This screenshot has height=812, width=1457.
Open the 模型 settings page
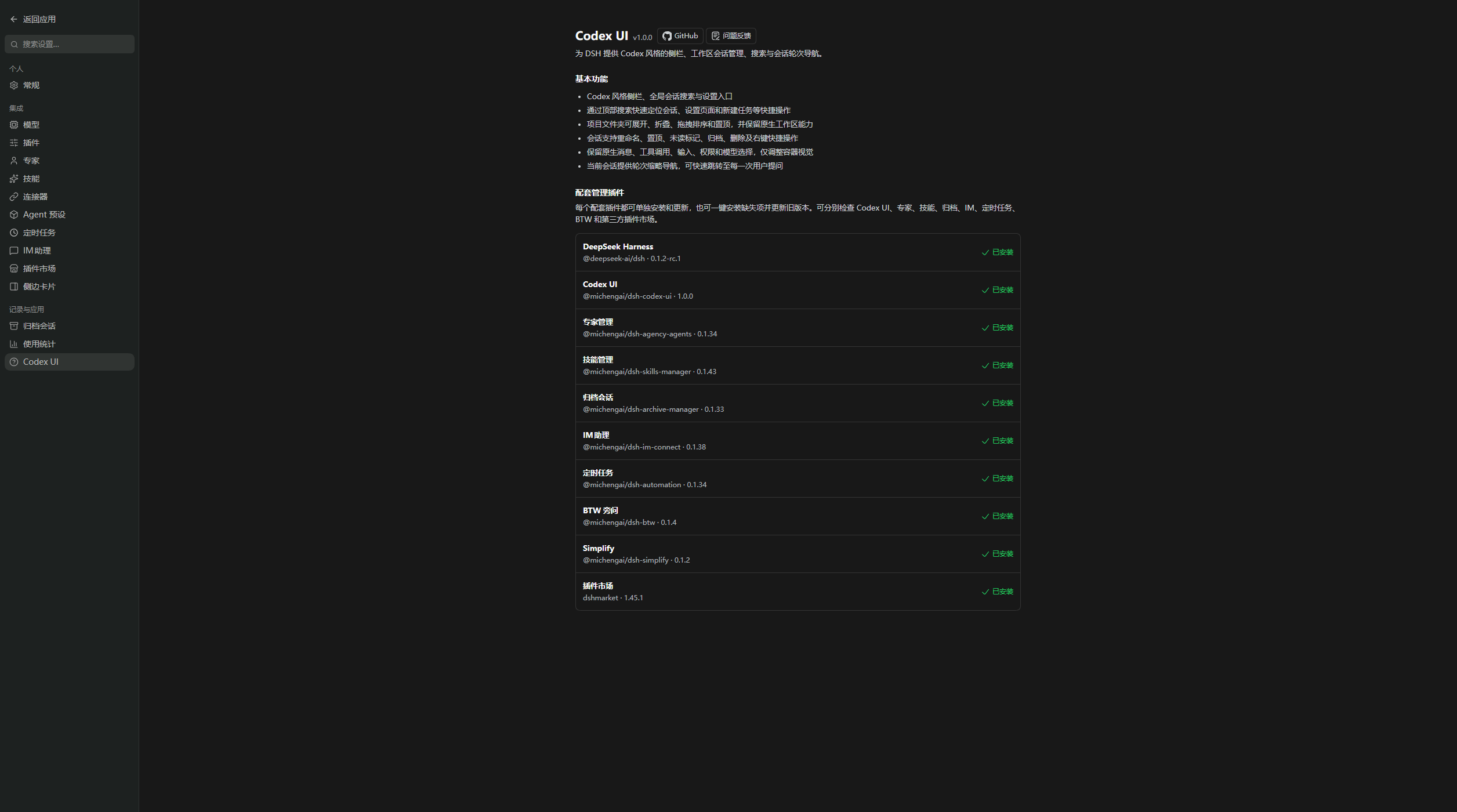70,125
